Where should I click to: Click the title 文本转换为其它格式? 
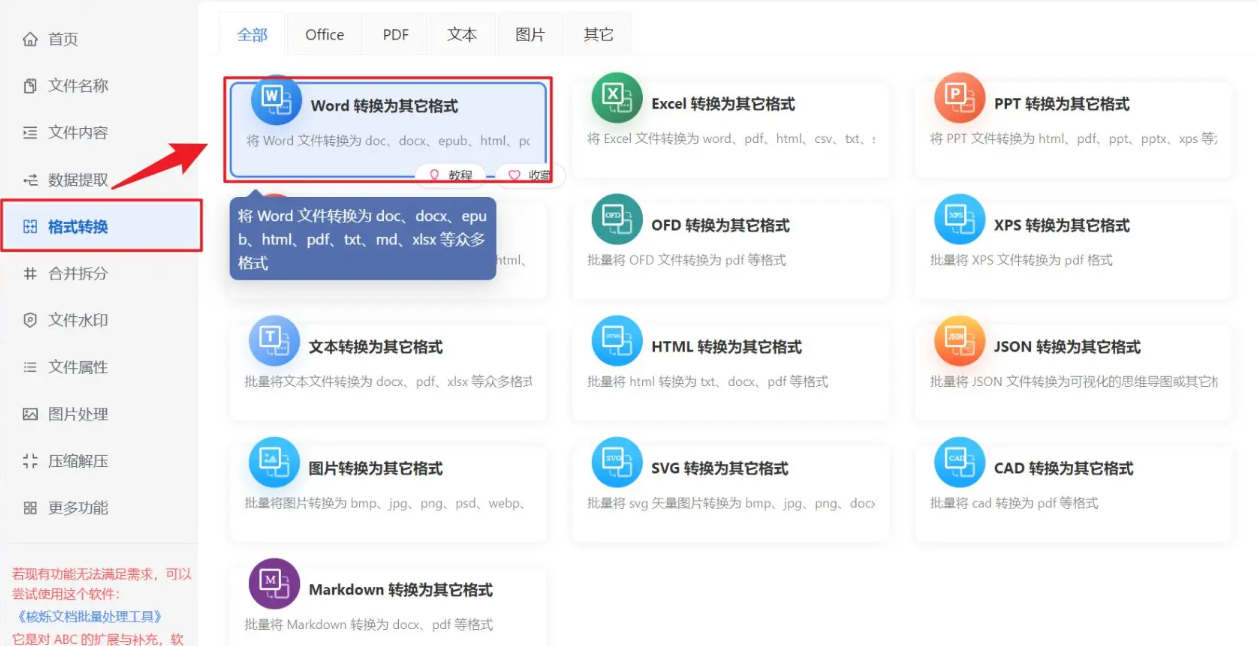[x=376, y=347]
